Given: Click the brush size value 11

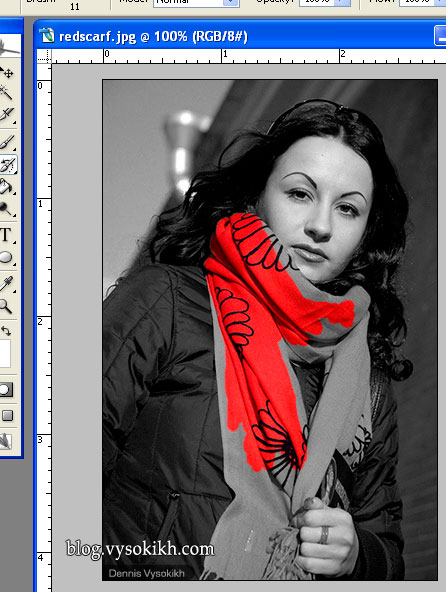Looking at the screenshot, I should click(x=75, y=6).
